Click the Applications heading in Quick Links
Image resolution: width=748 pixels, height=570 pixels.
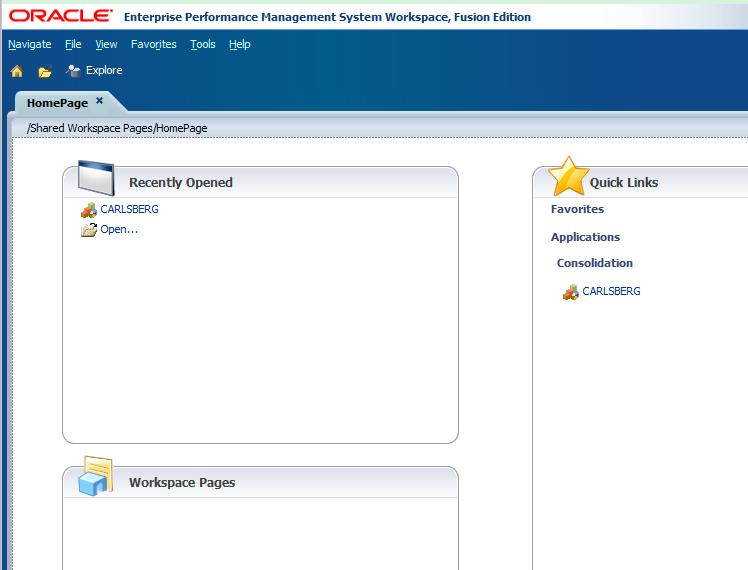[x=585, y=237]
